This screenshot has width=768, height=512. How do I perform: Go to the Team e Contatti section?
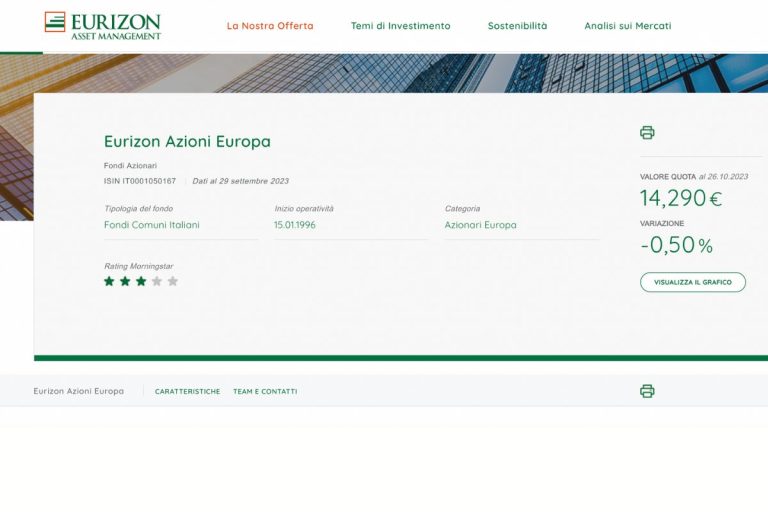coord(265,391)
